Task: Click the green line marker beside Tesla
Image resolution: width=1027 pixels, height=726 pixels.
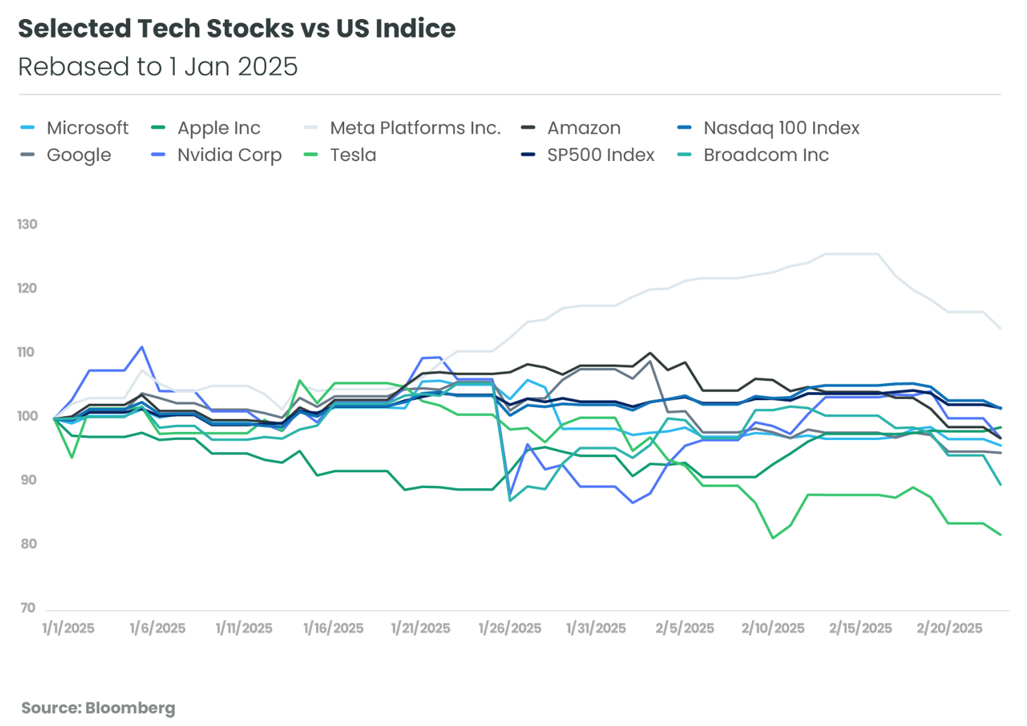Action: click(x=312, y=155)
